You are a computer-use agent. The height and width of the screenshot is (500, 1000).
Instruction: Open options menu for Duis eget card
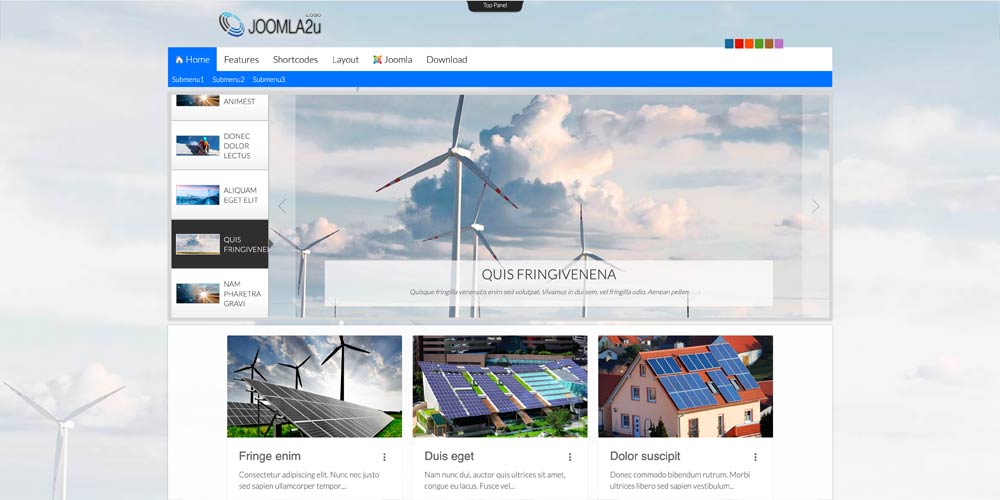coord(570,457)
